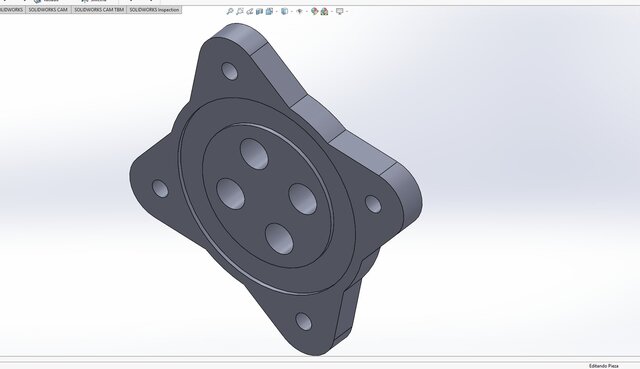The width and height of the screenshot is (640, 369).
Task: Expand the View Orientation dropdown arrow
Action: click(277, 11)
